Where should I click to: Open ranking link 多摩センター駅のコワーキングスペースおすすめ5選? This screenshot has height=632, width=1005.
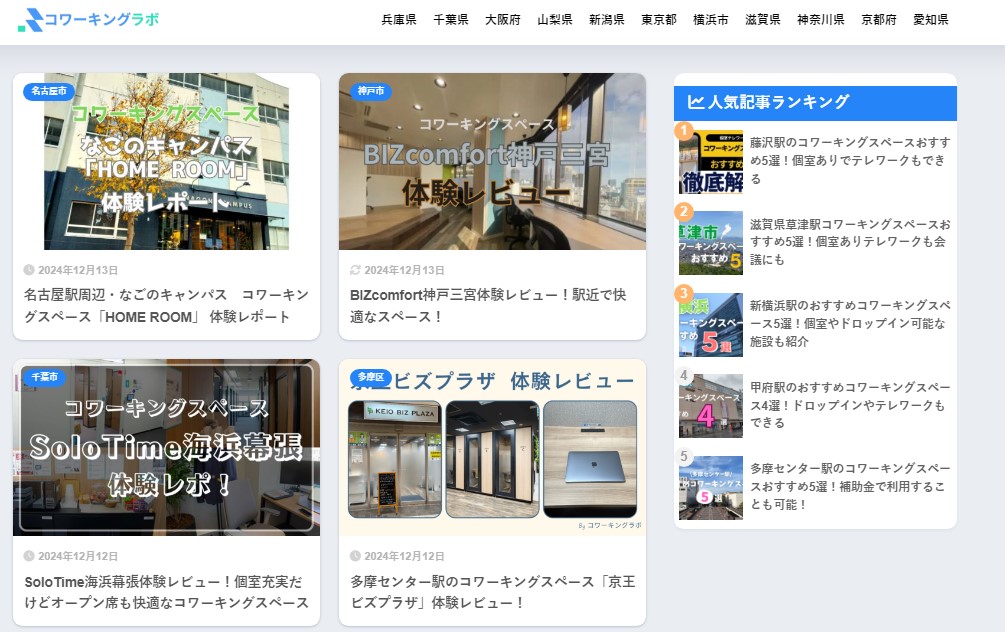(x=850, y=486)
